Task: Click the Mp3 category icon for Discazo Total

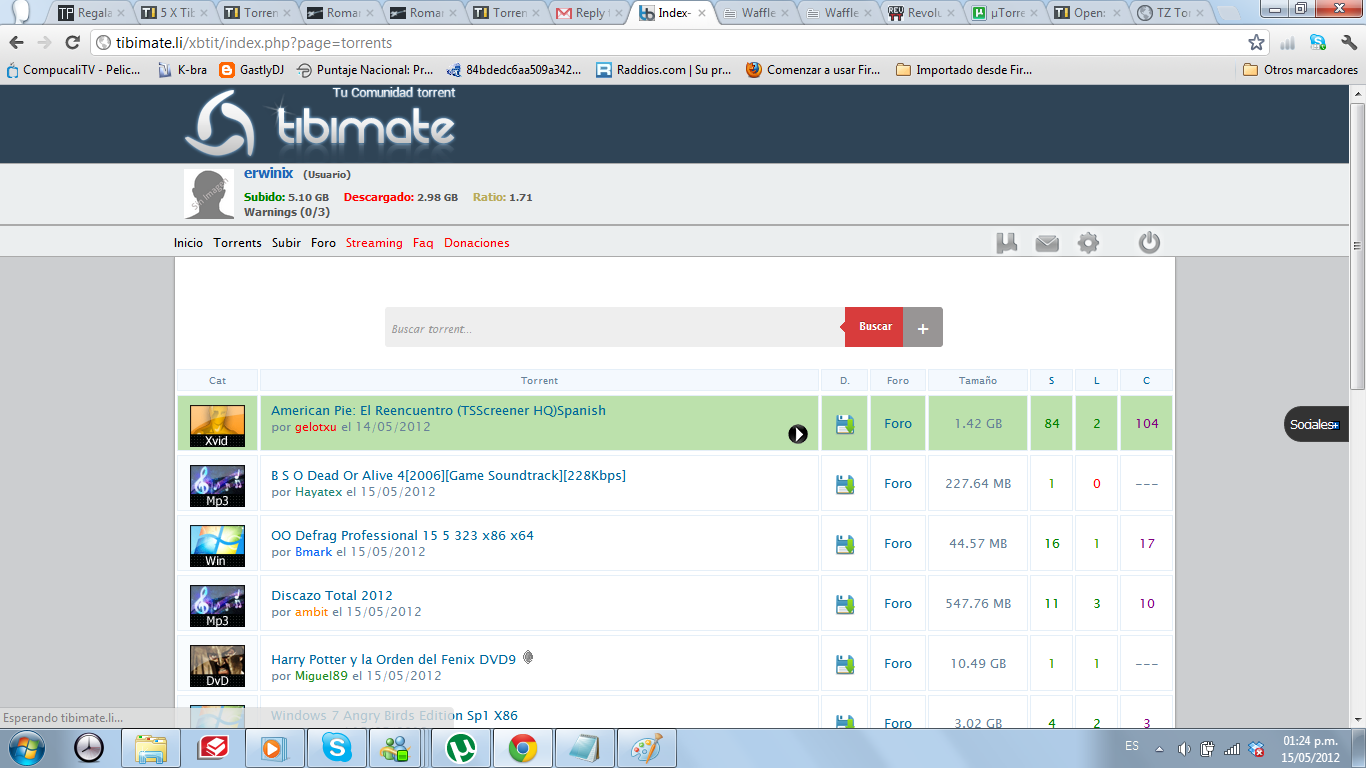Action: [x=217, y=606]
